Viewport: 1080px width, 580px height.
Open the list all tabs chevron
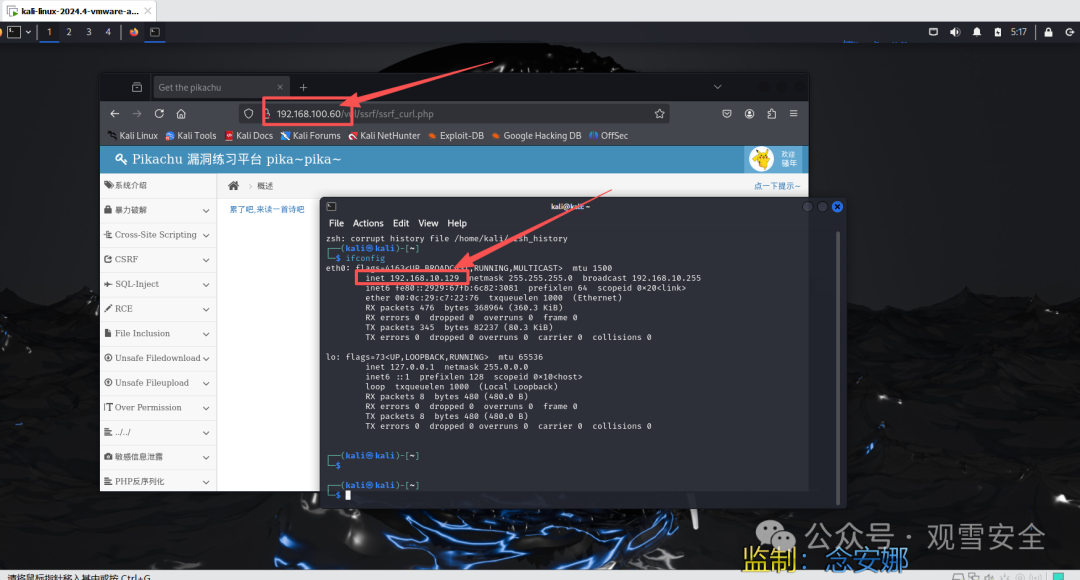718,87
